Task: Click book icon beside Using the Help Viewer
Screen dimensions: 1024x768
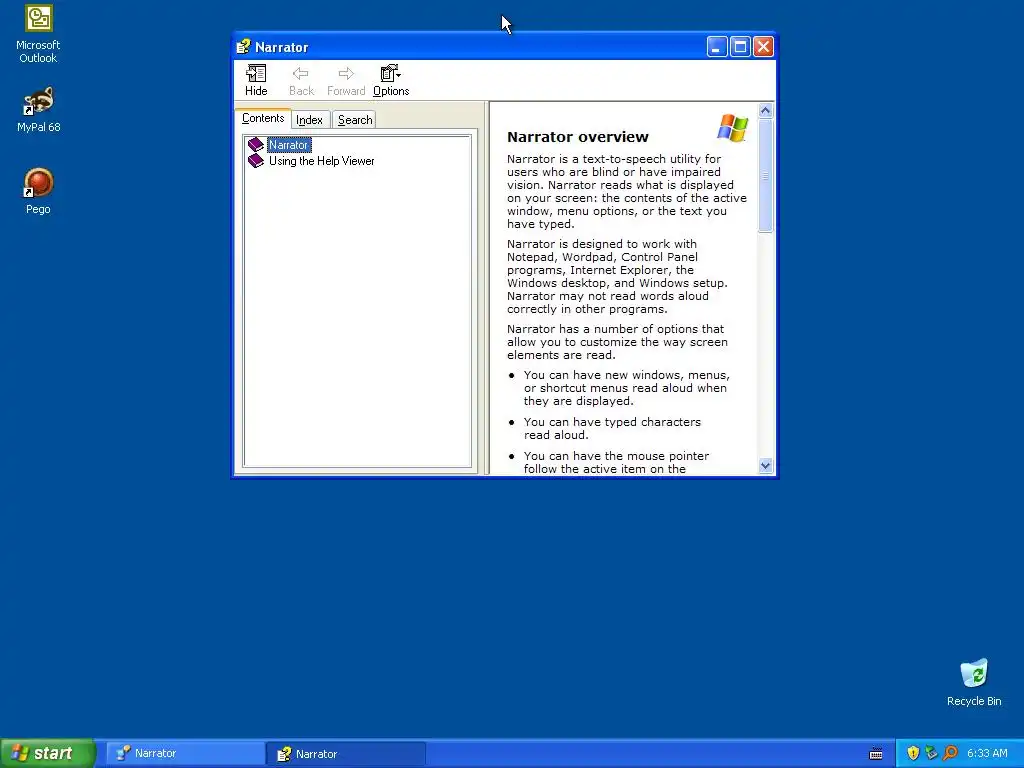Action: (x=256, y=161)
